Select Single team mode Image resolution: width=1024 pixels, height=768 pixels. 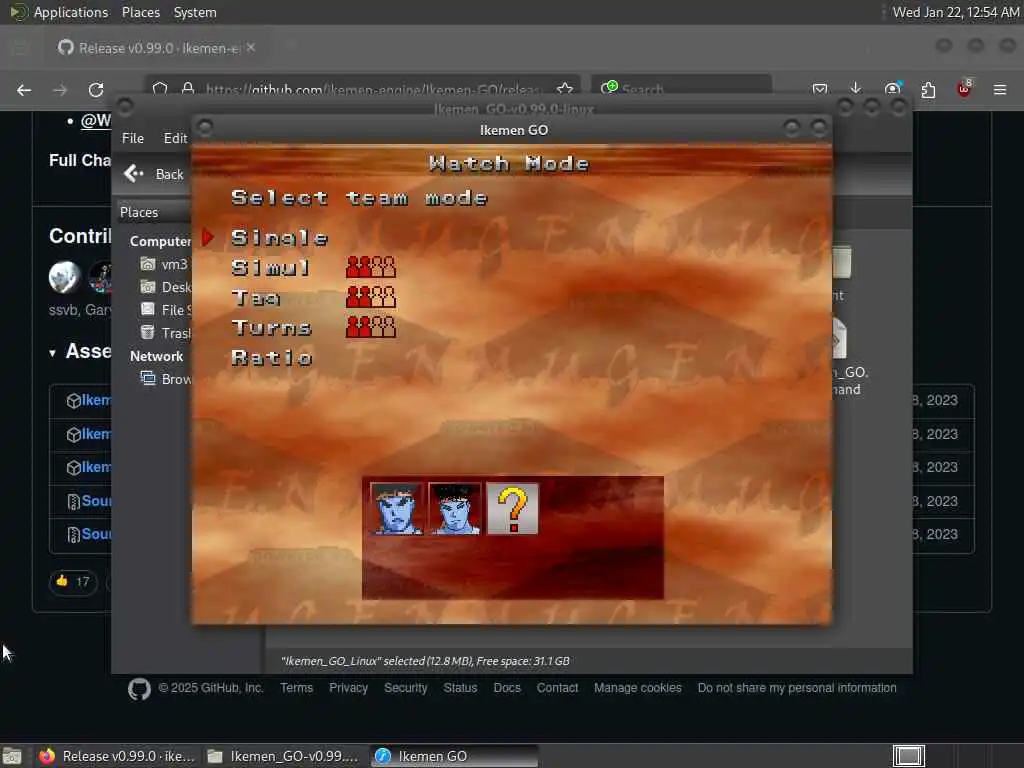[x=280, y=238]
